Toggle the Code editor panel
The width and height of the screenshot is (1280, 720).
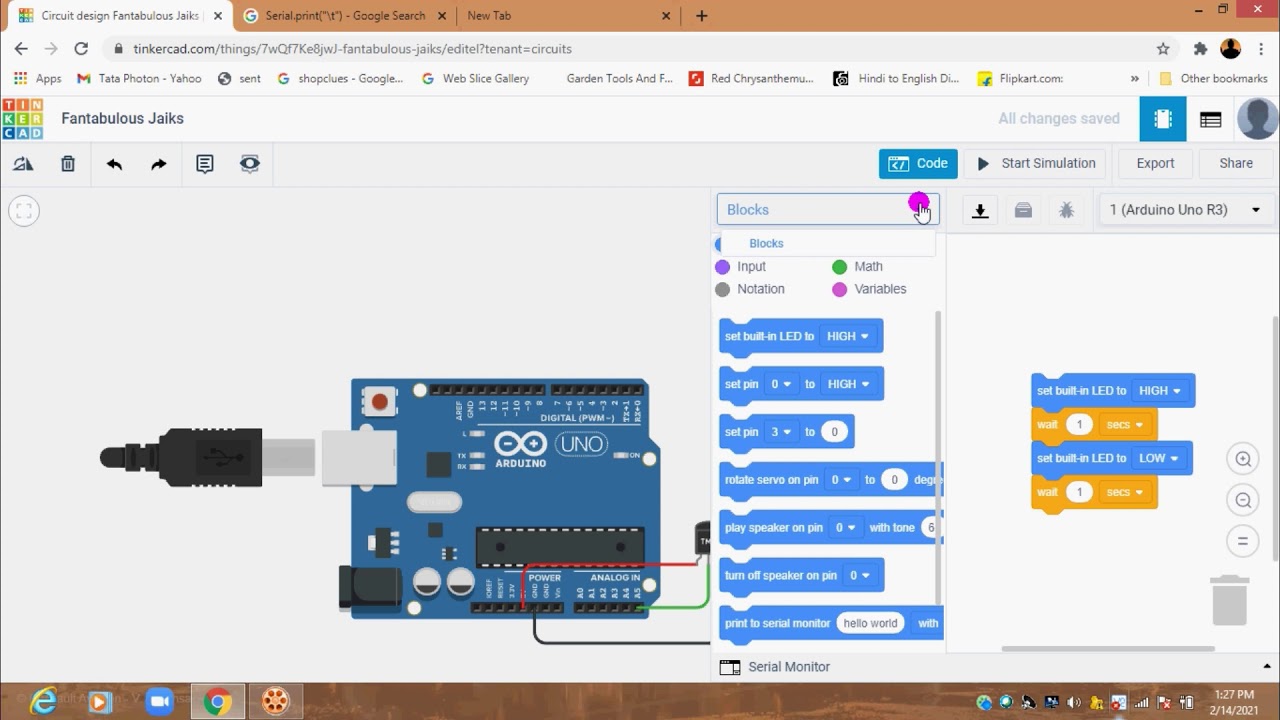pos(918,164)
